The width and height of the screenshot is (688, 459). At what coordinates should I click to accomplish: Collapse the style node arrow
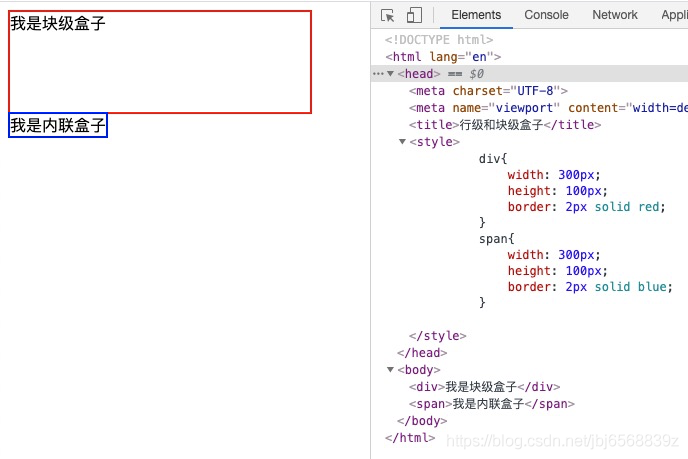pyautogui.click(x=402, y=141)
